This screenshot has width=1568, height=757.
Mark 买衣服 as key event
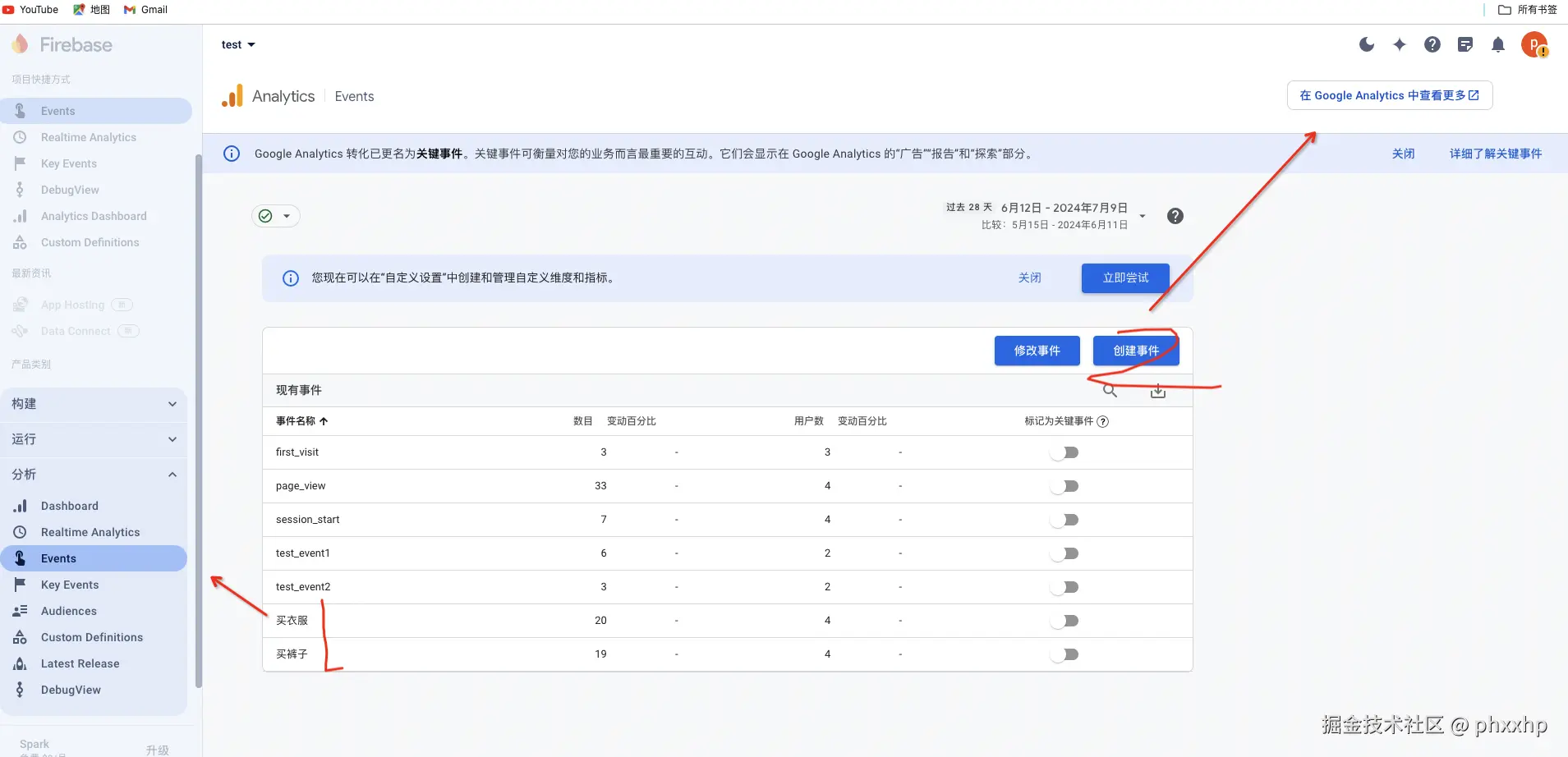1064,621
